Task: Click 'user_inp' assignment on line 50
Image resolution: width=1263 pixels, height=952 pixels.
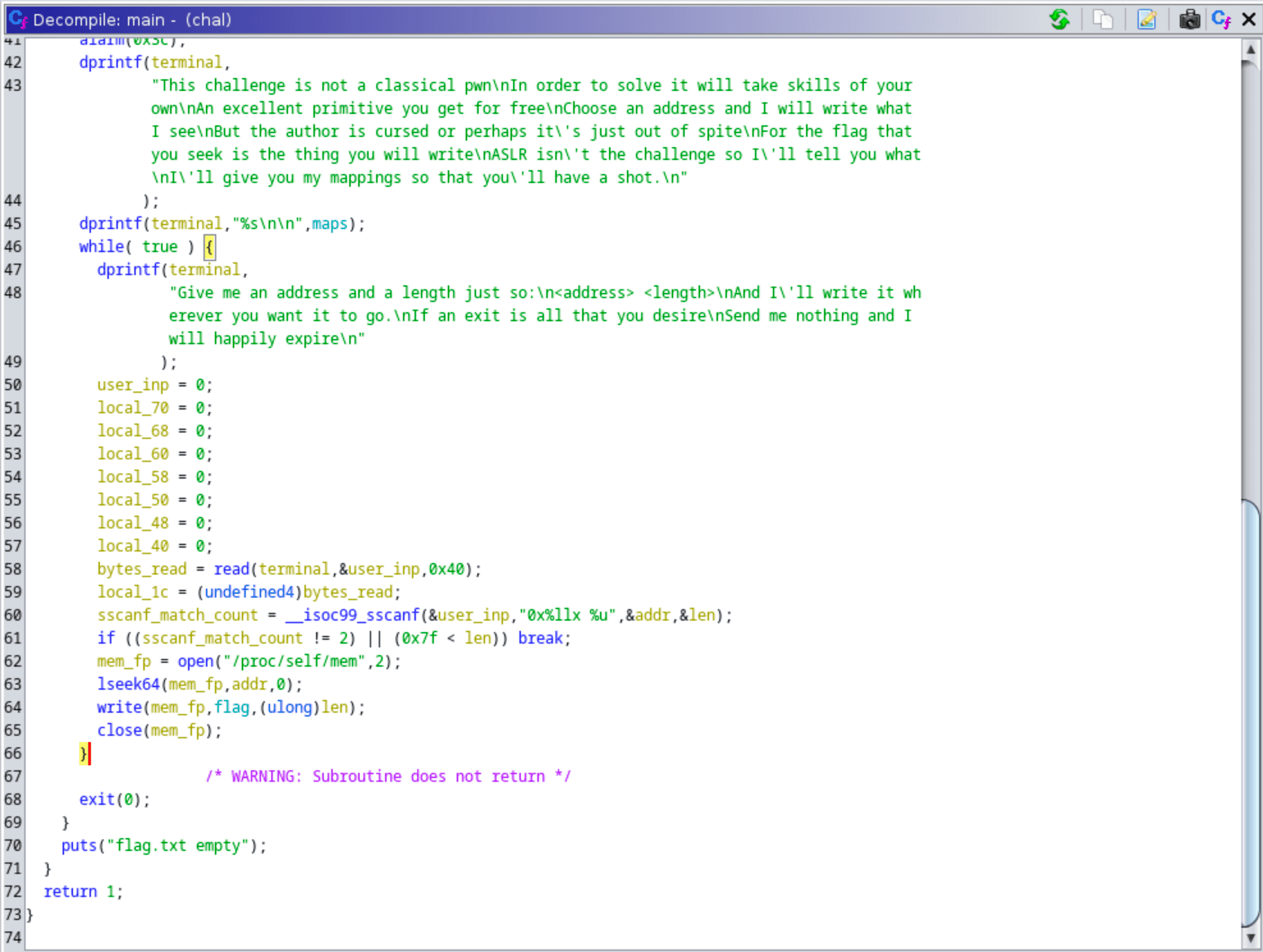Action: pos(133,385)
